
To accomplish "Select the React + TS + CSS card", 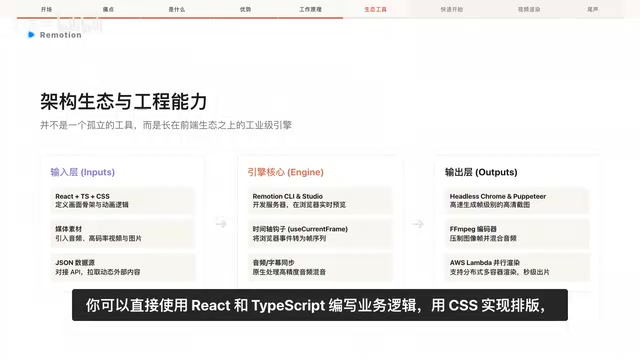I will tap(122, 200).
